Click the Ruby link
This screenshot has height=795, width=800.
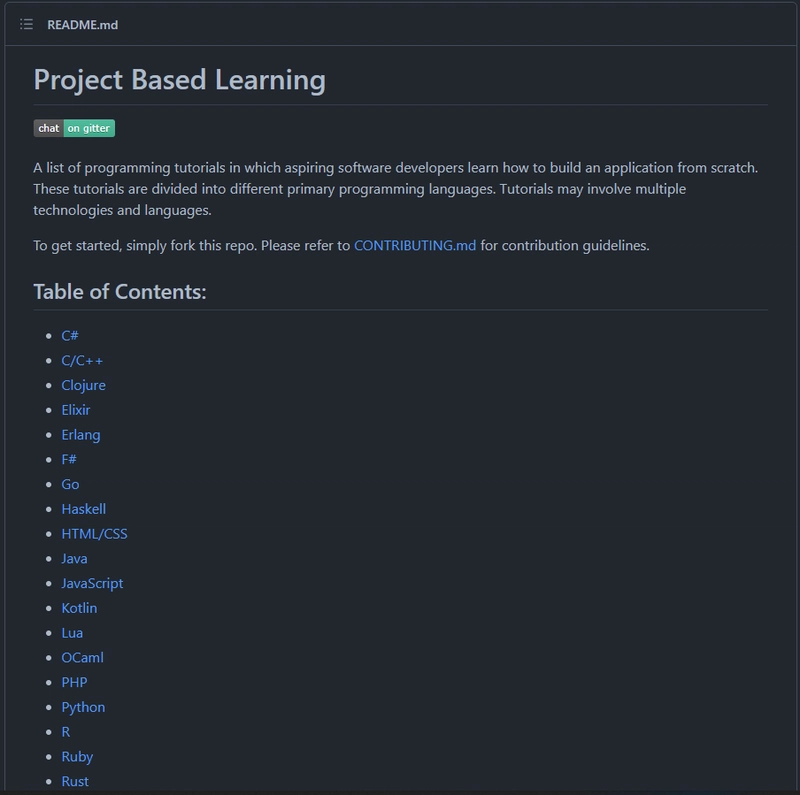pyautogui.click(x=77, y=757)
